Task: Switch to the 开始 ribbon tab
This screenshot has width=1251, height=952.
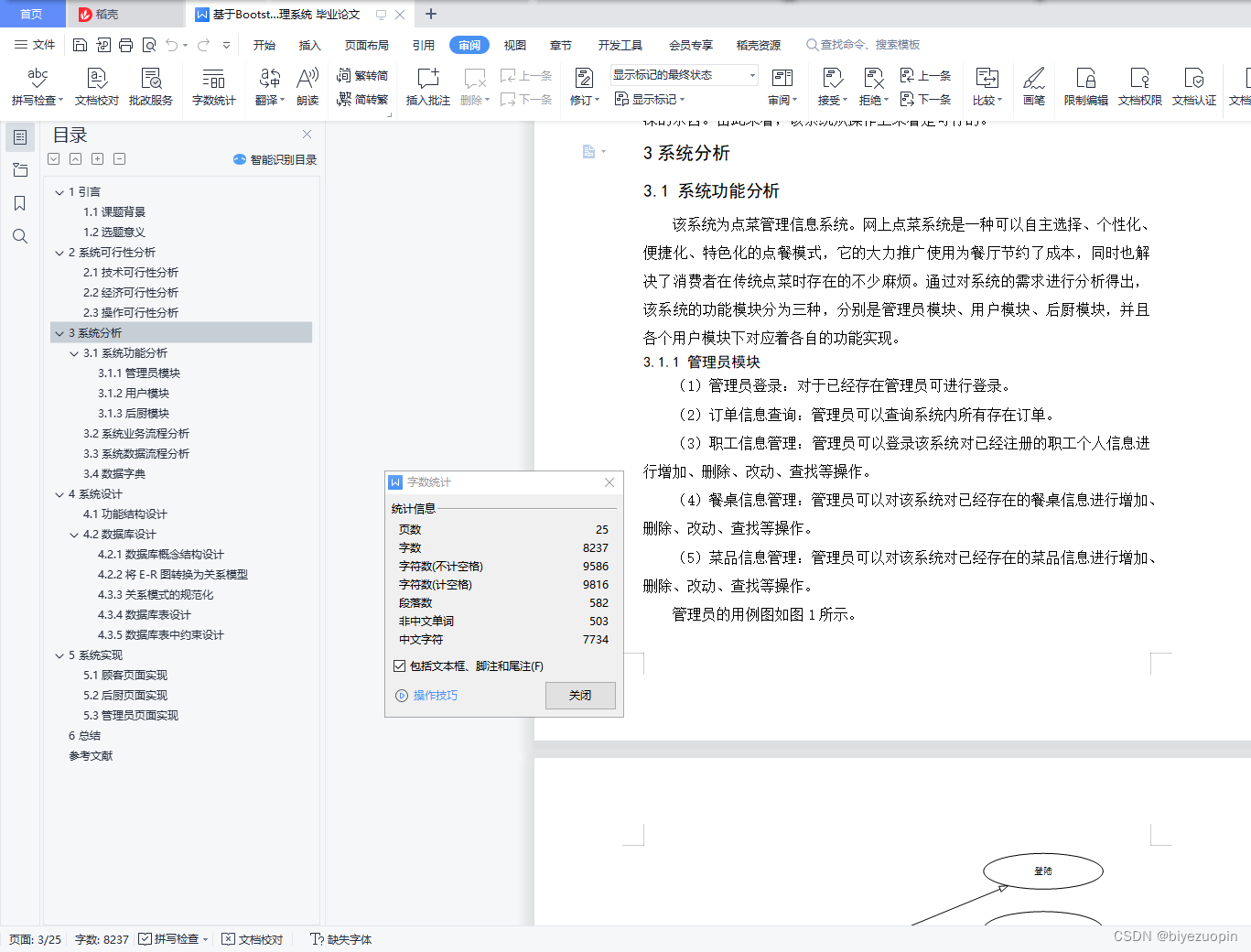Action: 264,45
